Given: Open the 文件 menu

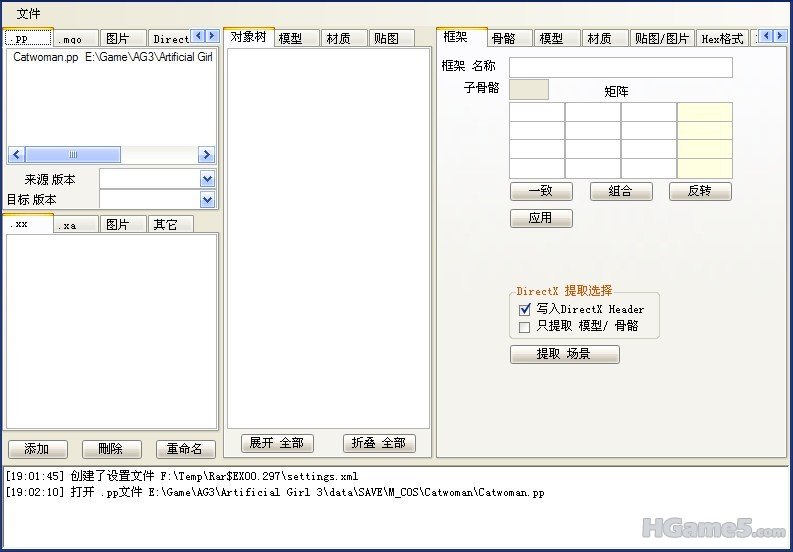Looking at the screenshot, I should [28, 14].
